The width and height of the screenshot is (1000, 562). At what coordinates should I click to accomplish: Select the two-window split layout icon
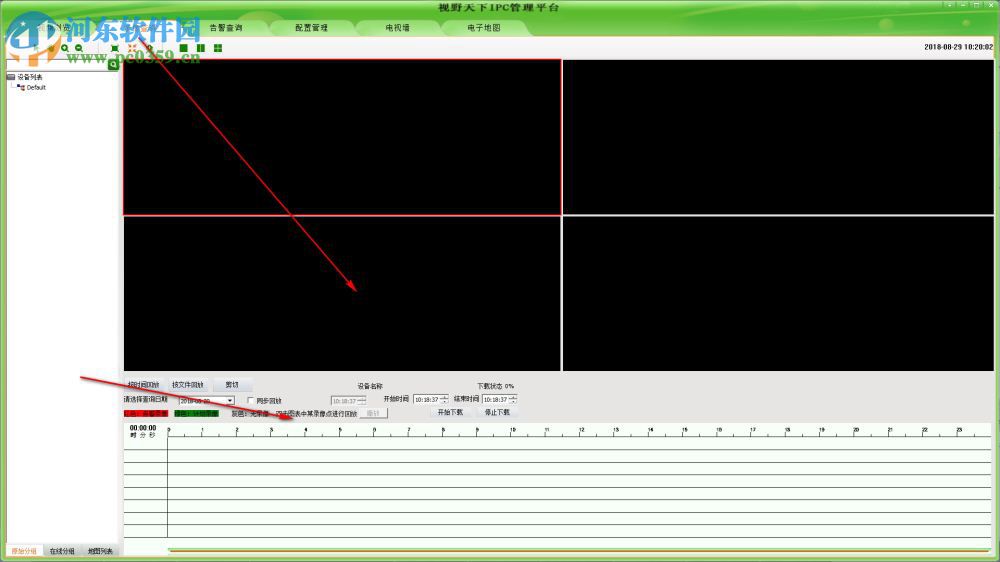201,48
